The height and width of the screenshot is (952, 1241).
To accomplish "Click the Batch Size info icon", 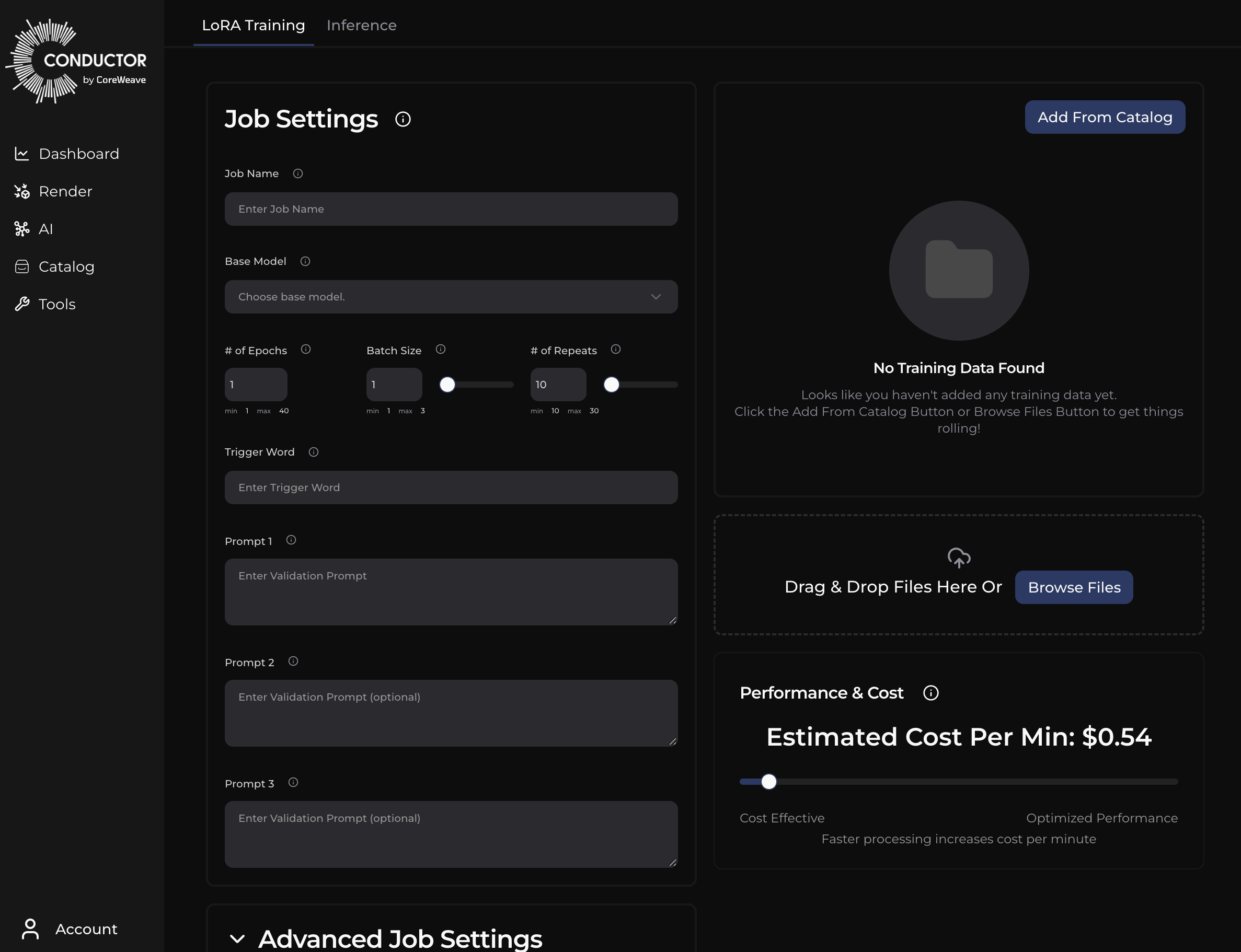I will [441, 349].
